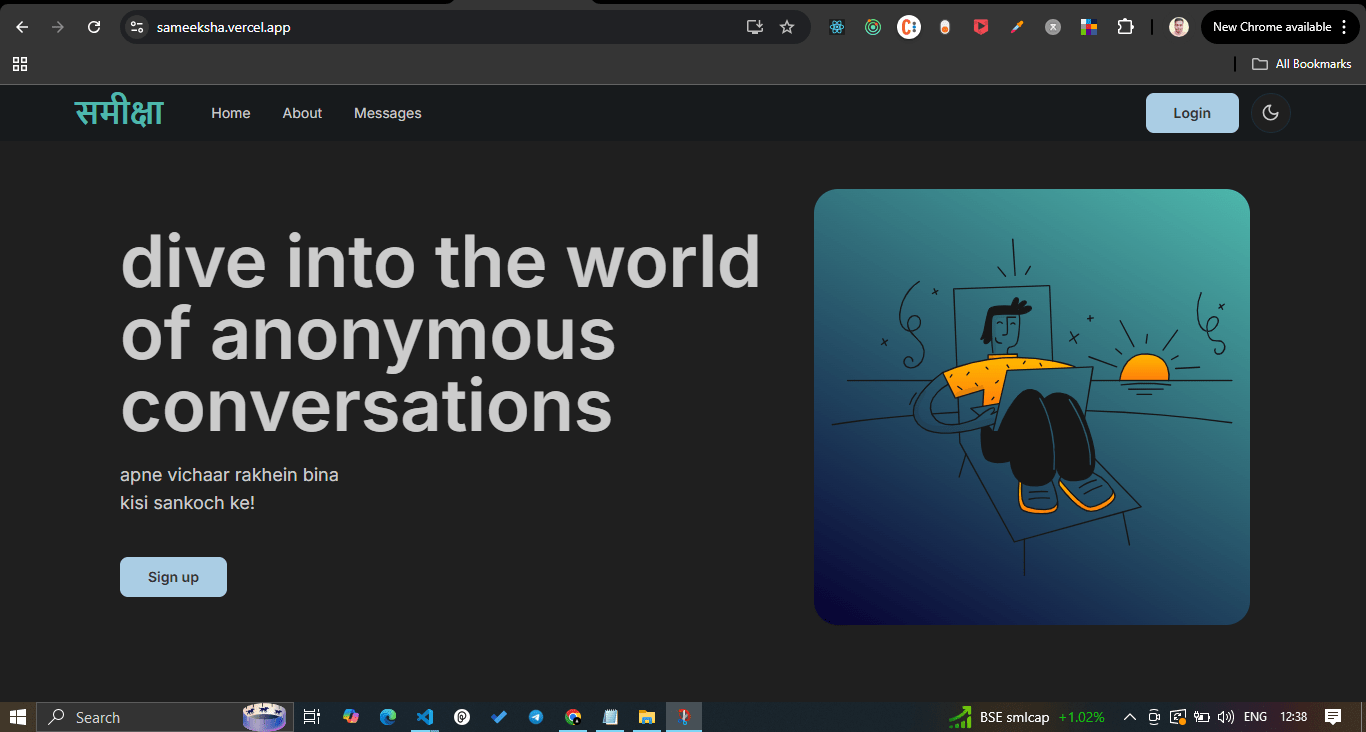Open the Snipping Tool in taskbar
1366x732 pixels.
tap(684, 717)
